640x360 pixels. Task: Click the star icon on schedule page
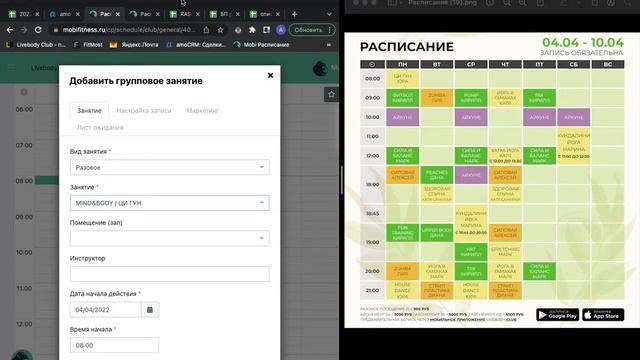point(331,95)
